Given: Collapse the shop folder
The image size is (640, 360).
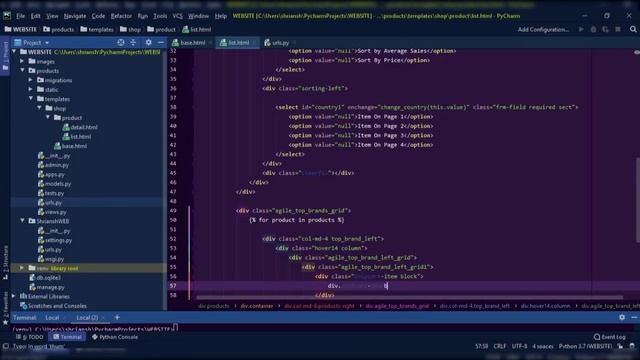Looking at the screenshot, I should [39, 108].
